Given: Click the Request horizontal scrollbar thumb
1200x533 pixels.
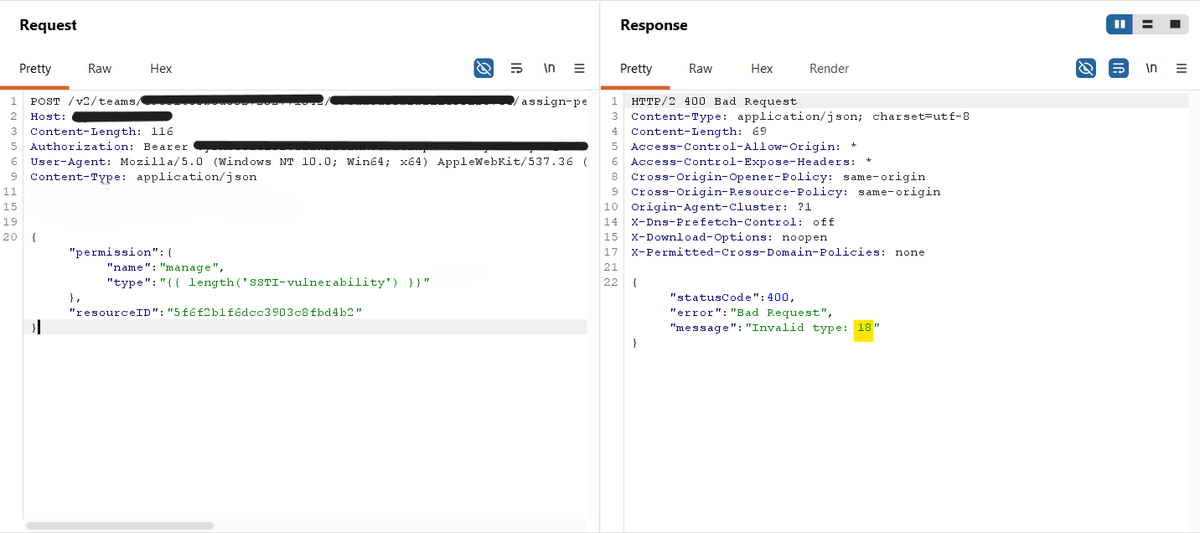Looking at the screenshot, I should point(120,525).
